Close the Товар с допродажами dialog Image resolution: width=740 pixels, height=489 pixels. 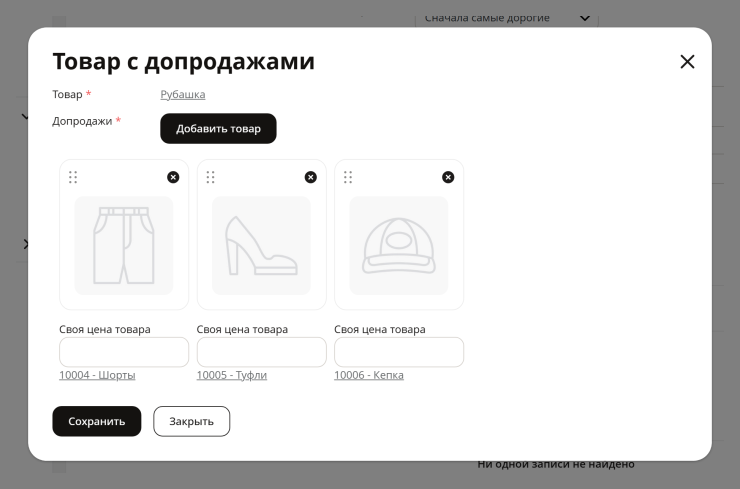[x=687, y=61]
